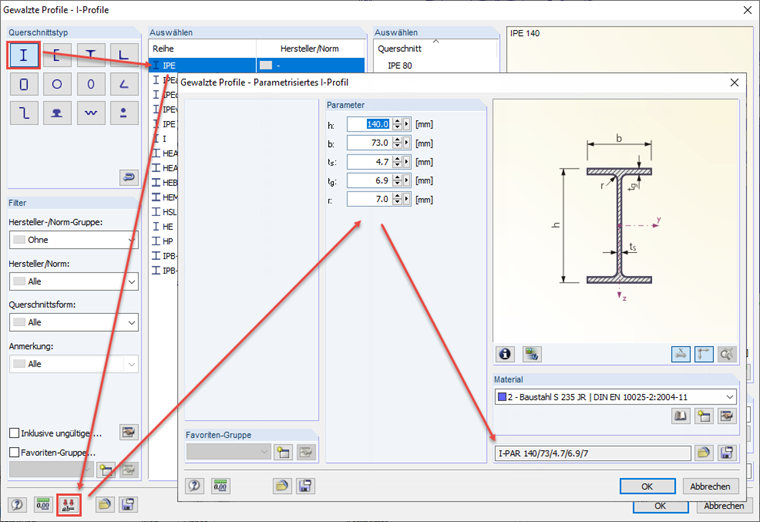Open the Hersteller/Norm dropdown
Viewport: 760px width, 522px height.
click(x=74, y=282)
